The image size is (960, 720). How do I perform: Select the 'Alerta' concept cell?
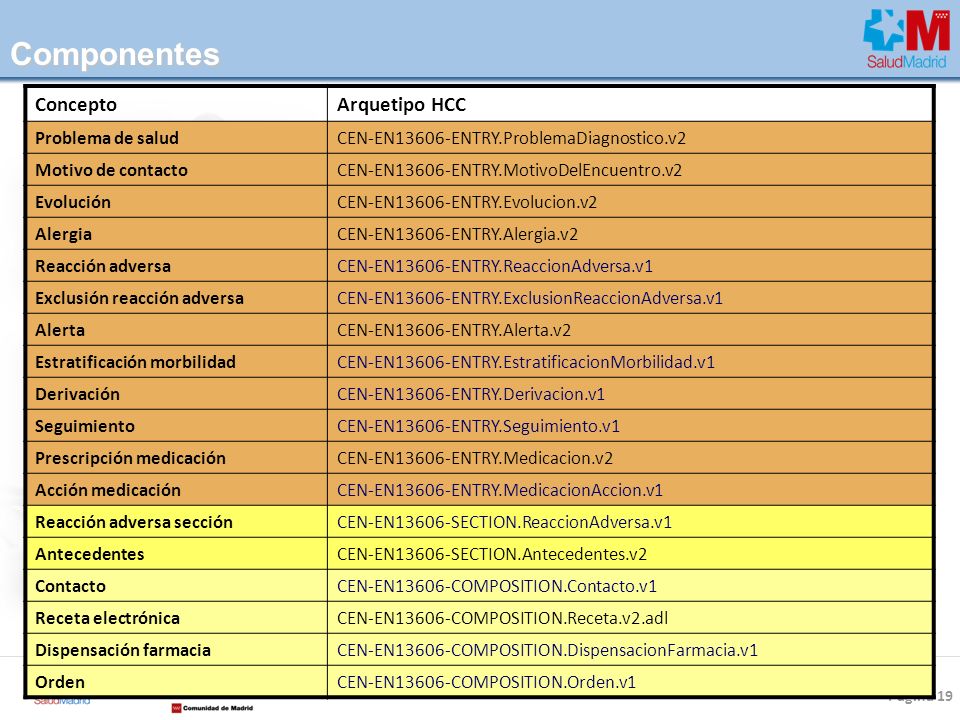pyautogui.click(x=177, y=329)
